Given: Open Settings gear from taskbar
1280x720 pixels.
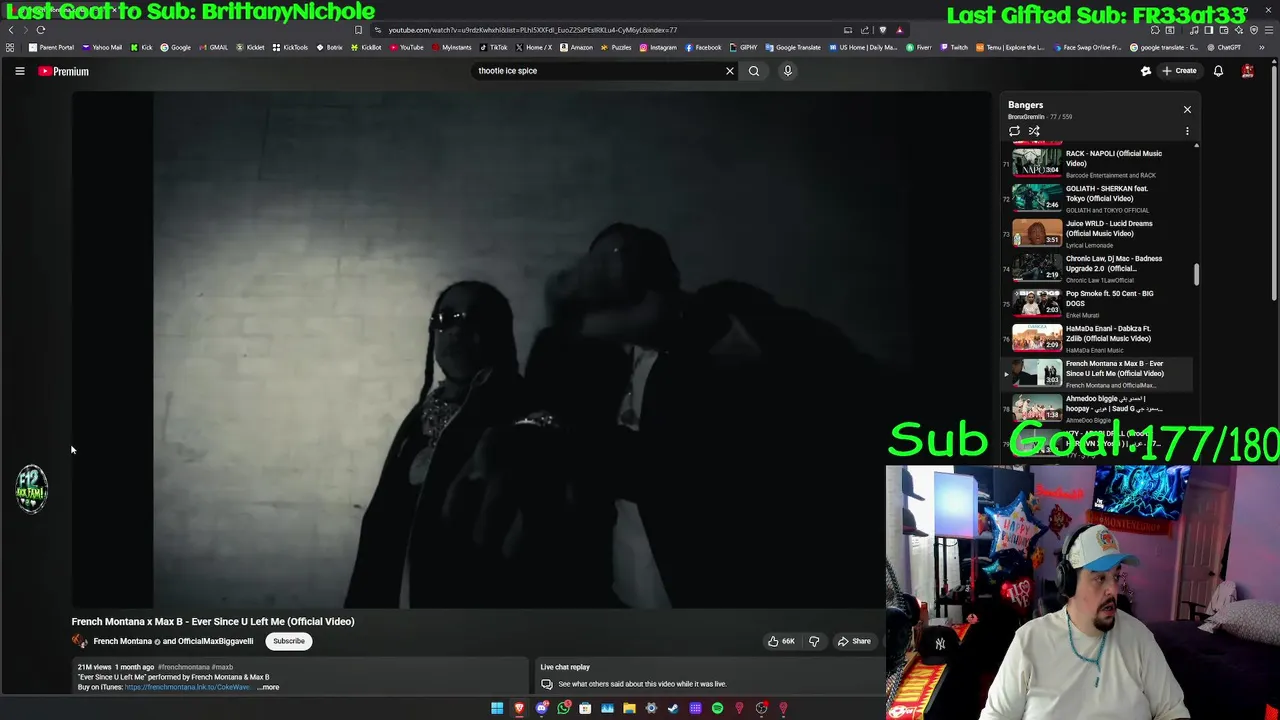Looking at the screenshot, I should 651,708.
